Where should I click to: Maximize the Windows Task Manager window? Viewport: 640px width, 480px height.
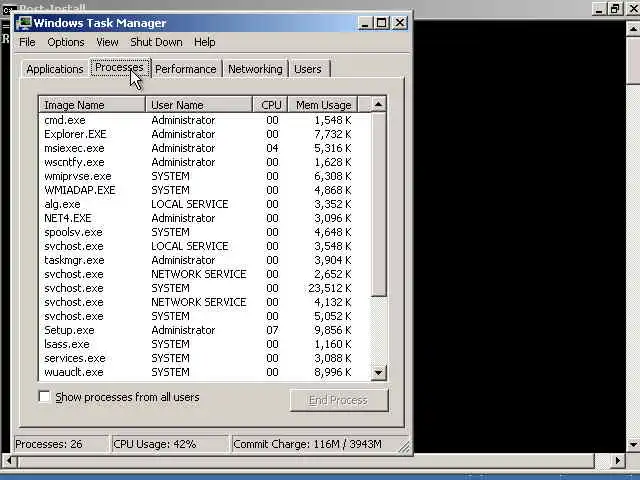point(382,23)
